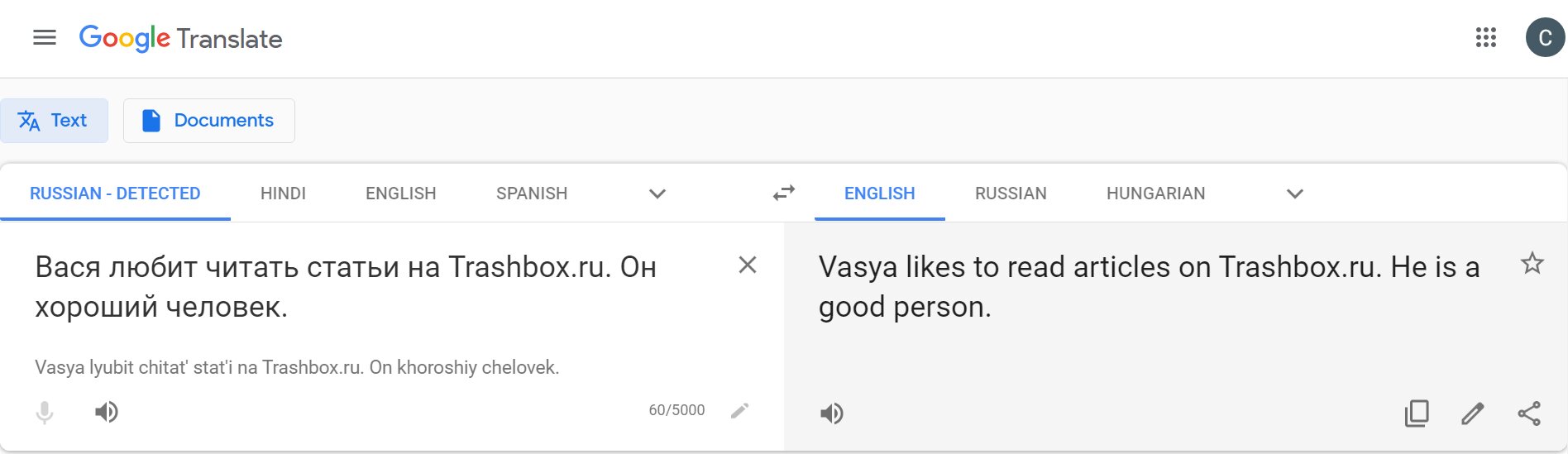This screenshot has width=1568, height=454.
Task: Switch to Documents translation mode
Action: click(x=209, y=121)
